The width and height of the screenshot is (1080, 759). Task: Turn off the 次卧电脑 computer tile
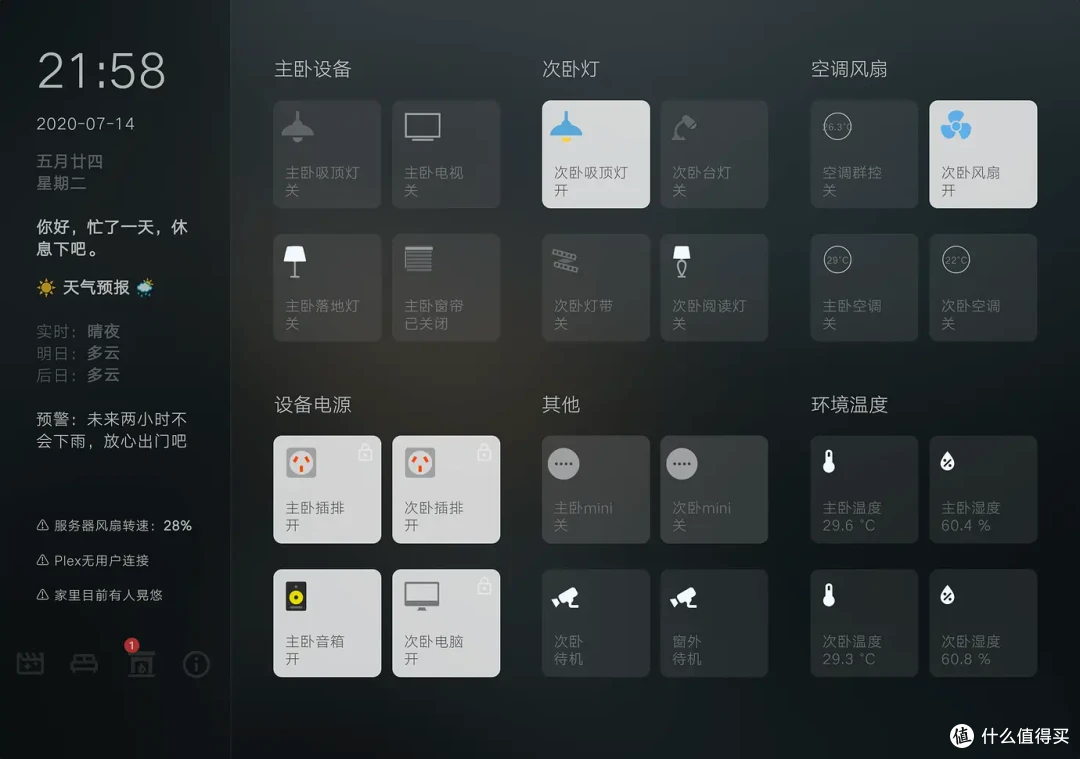(446, 623)
